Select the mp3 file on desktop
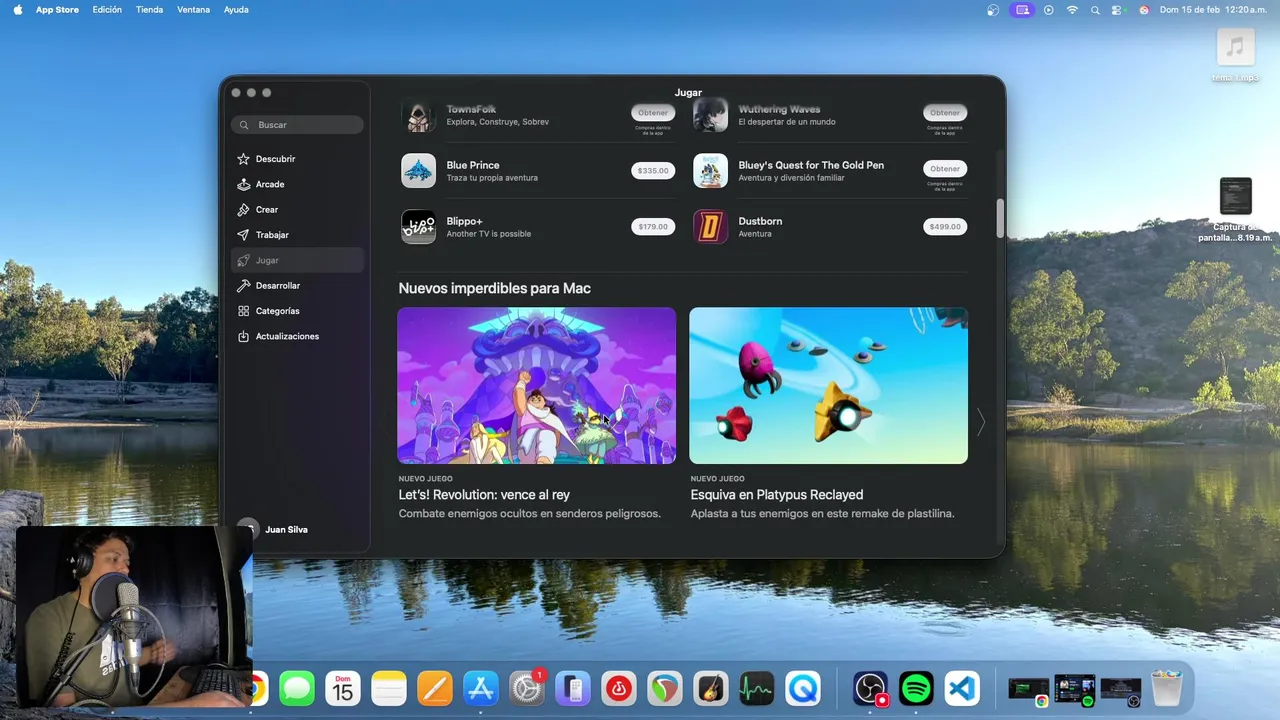This screenshot has height=720, width=1280. (x=1236, y=55)
